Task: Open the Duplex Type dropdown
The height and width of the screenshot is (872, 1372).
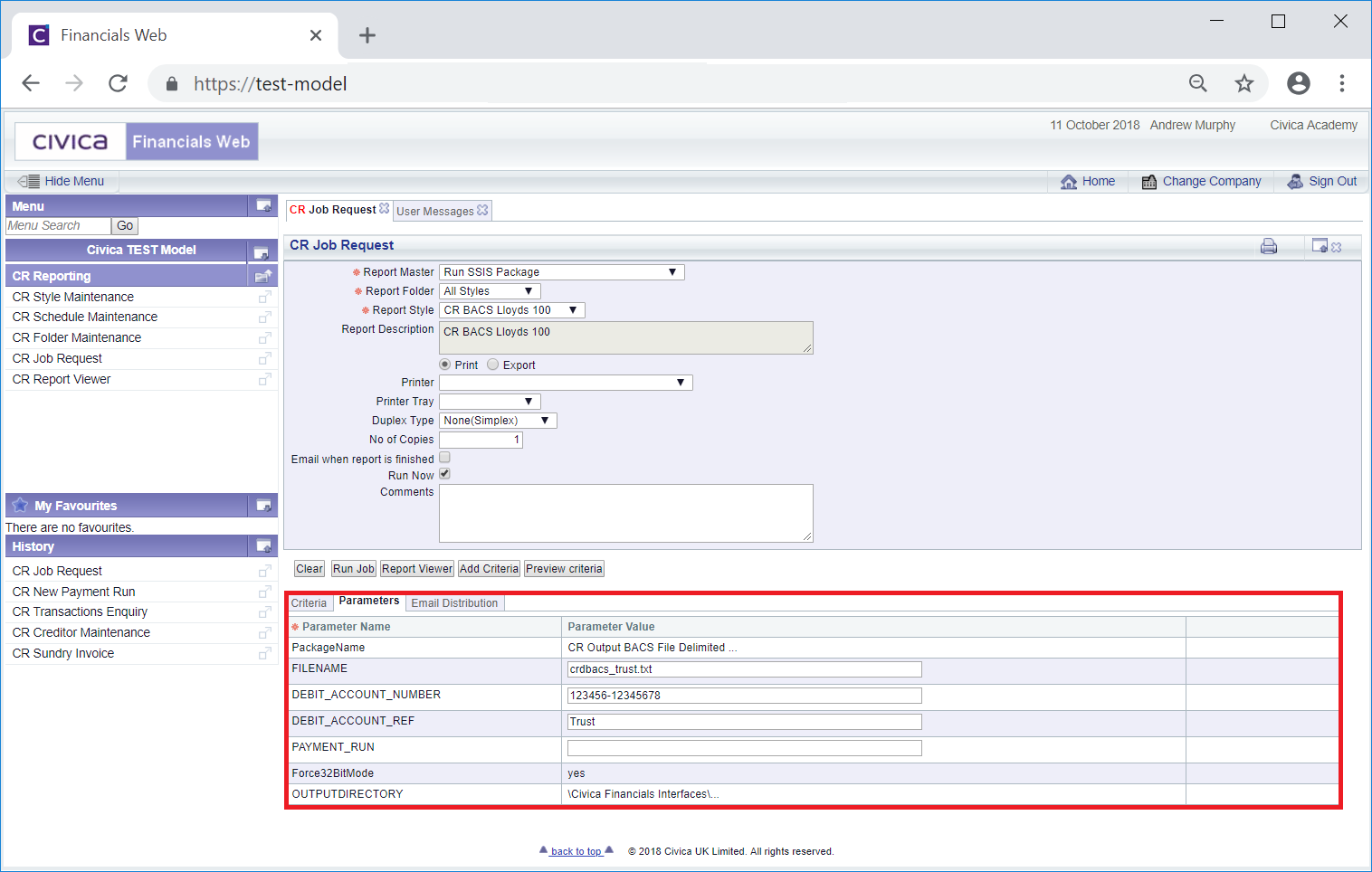Action: (x=498, y=421)
